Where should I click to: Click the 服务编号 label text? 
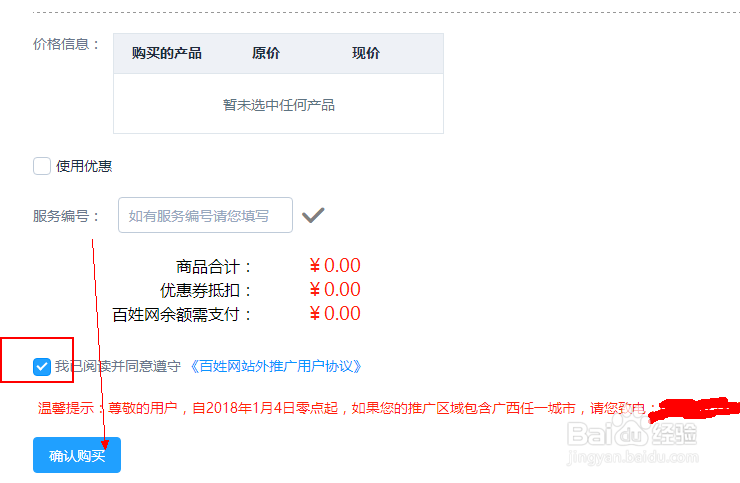pos(67,215)
